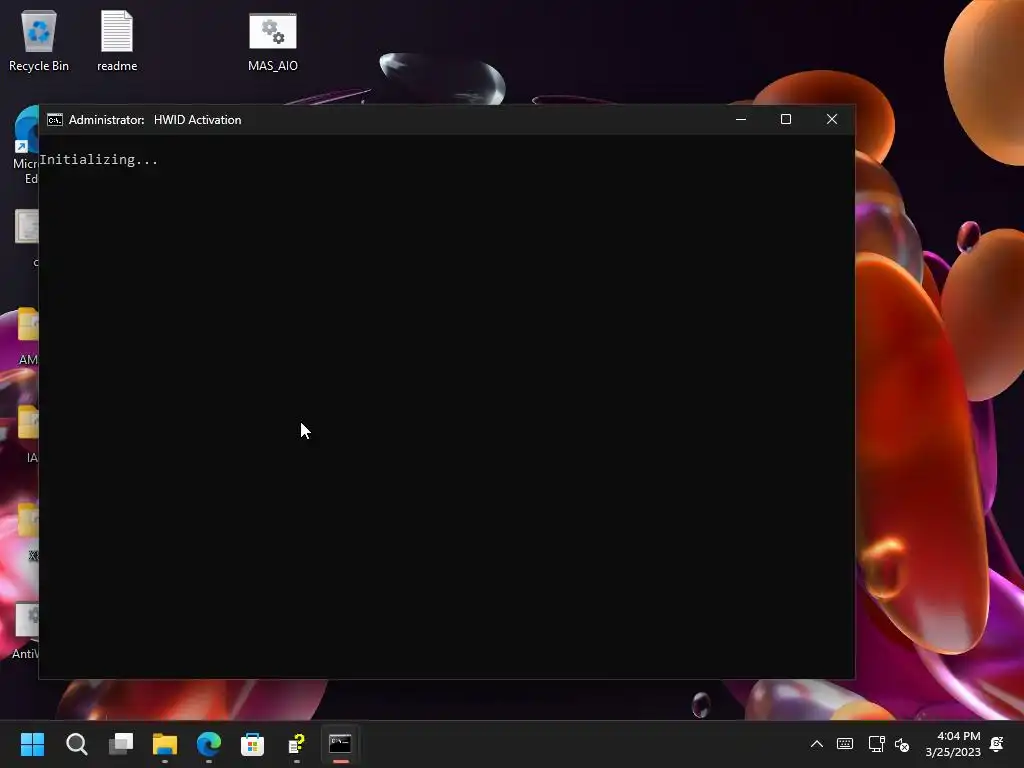Screen dimensions: 1024x768
Task: Launch Microsoft Edge from taskbar
Action: pos(209,744)
